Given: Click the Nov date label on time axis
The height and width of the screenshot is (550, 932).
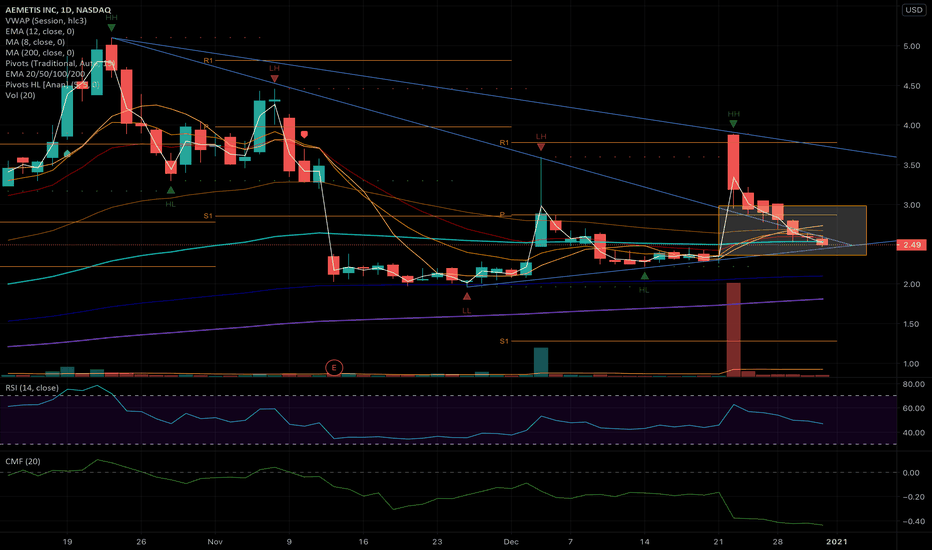Looking at the screenshot, I should point(215,542).
